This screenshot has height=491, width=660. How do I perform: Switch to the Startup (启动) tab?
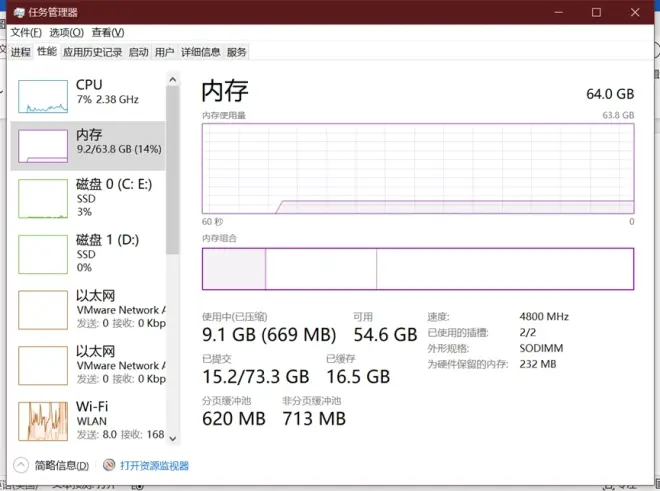click(138, 52)
